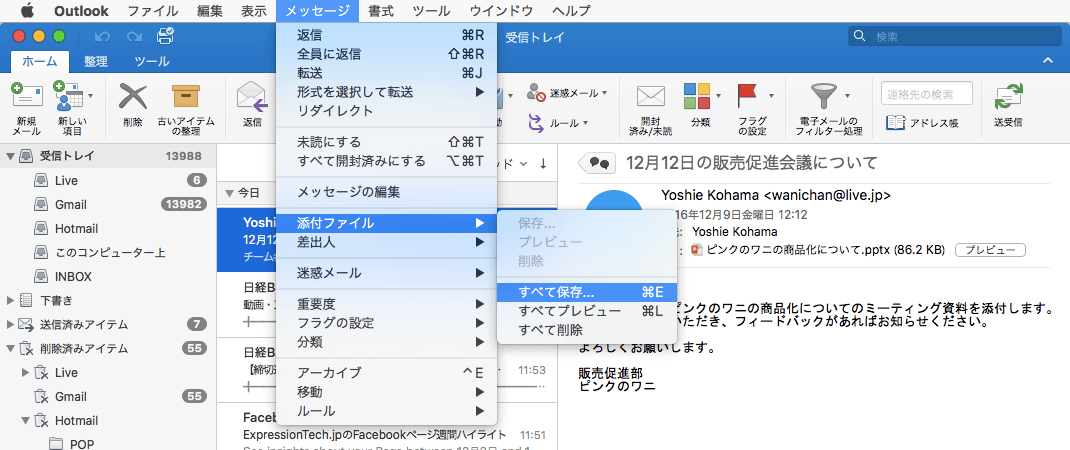
Task: Click the Filter email (電子メールのフィルター処理) funnel icon
Action: point(824,97)
